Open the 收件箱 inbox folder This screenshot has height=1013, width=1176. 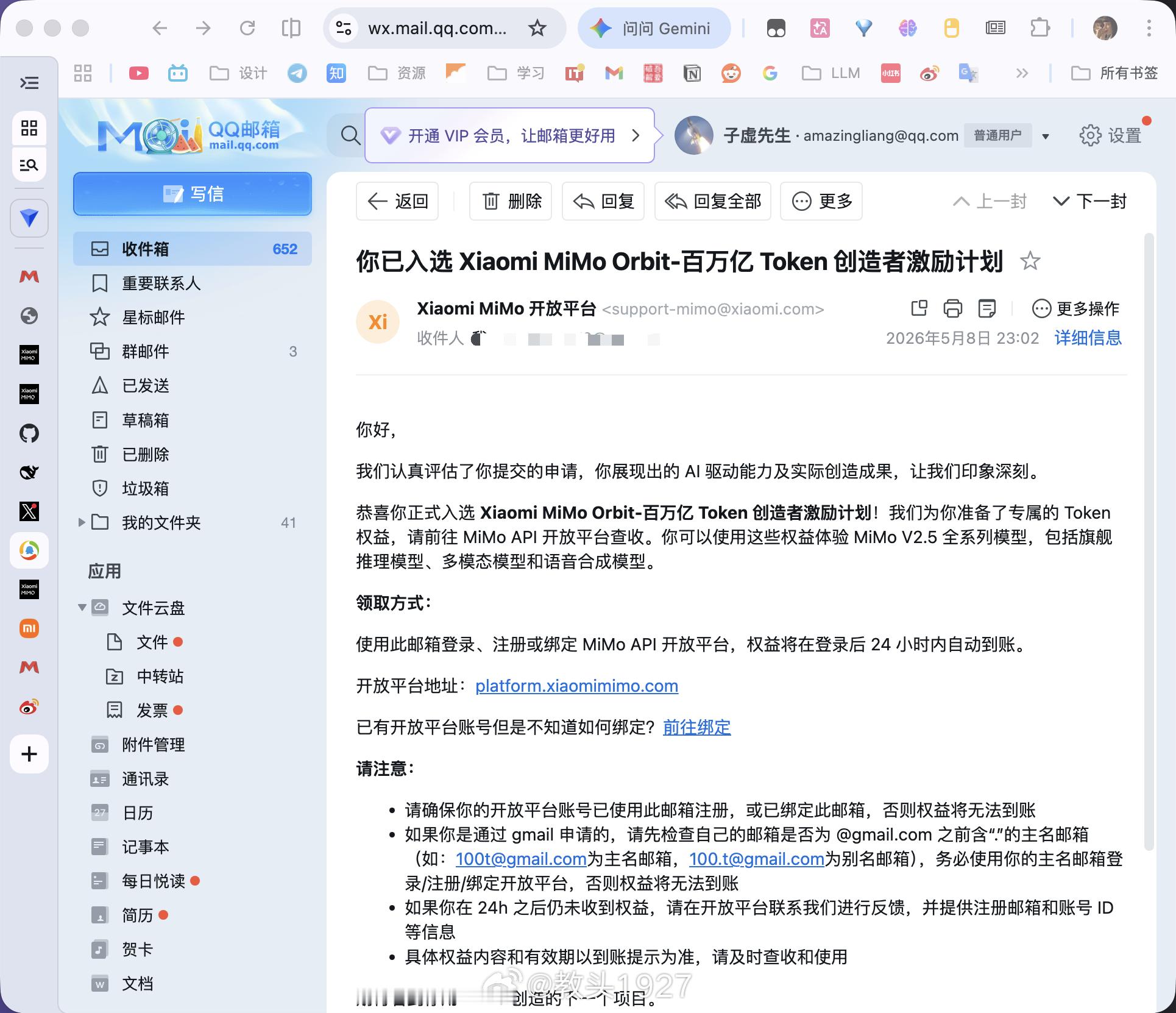[193, 249]
